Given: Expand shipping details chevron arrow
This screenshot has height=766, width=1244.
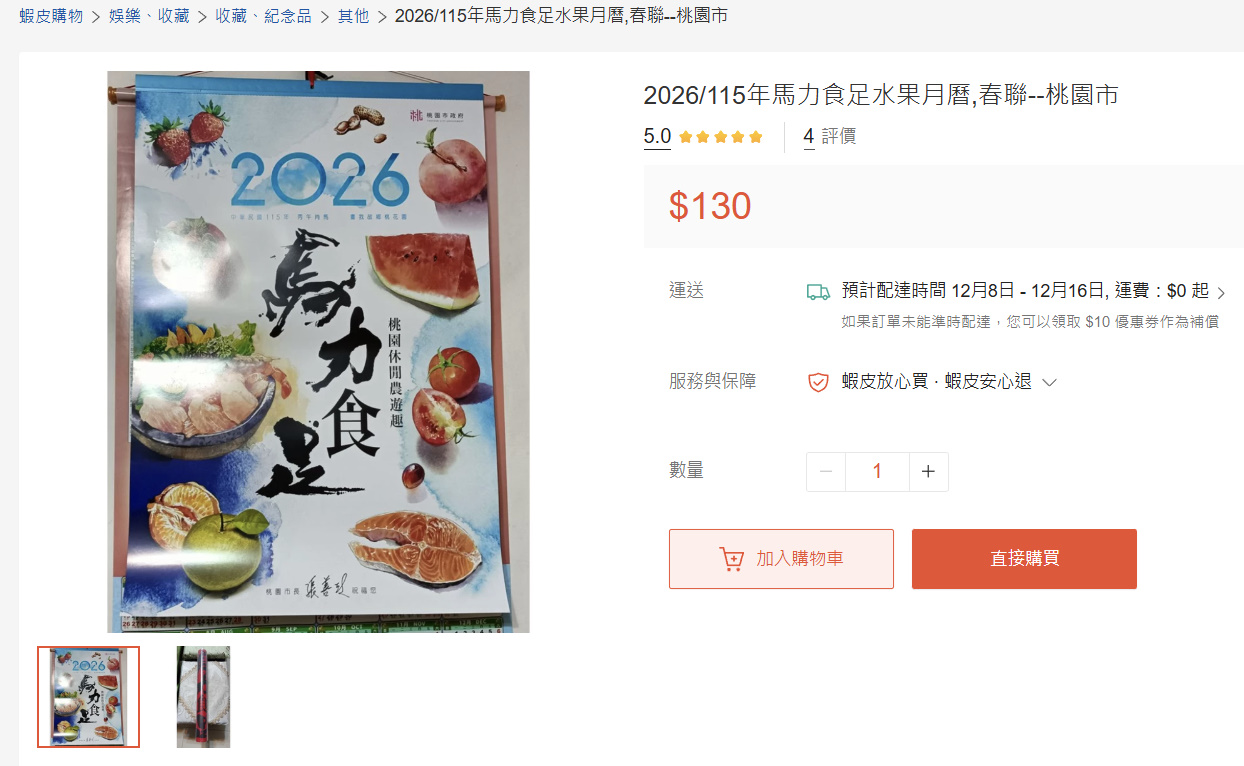Looking at the screenshot, I should 1220,293.
